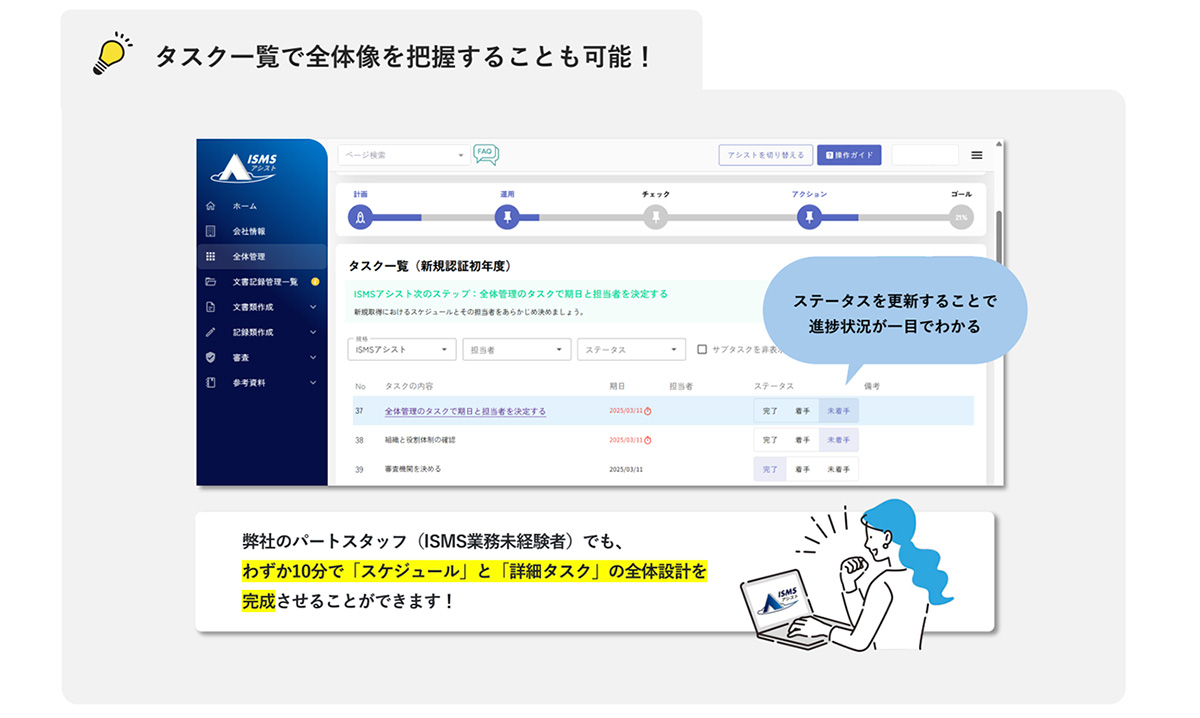Mark task 38 as 着手
Image resolution: width=1200 pixels, height=718 pixels.
click(x=802, y=440)
